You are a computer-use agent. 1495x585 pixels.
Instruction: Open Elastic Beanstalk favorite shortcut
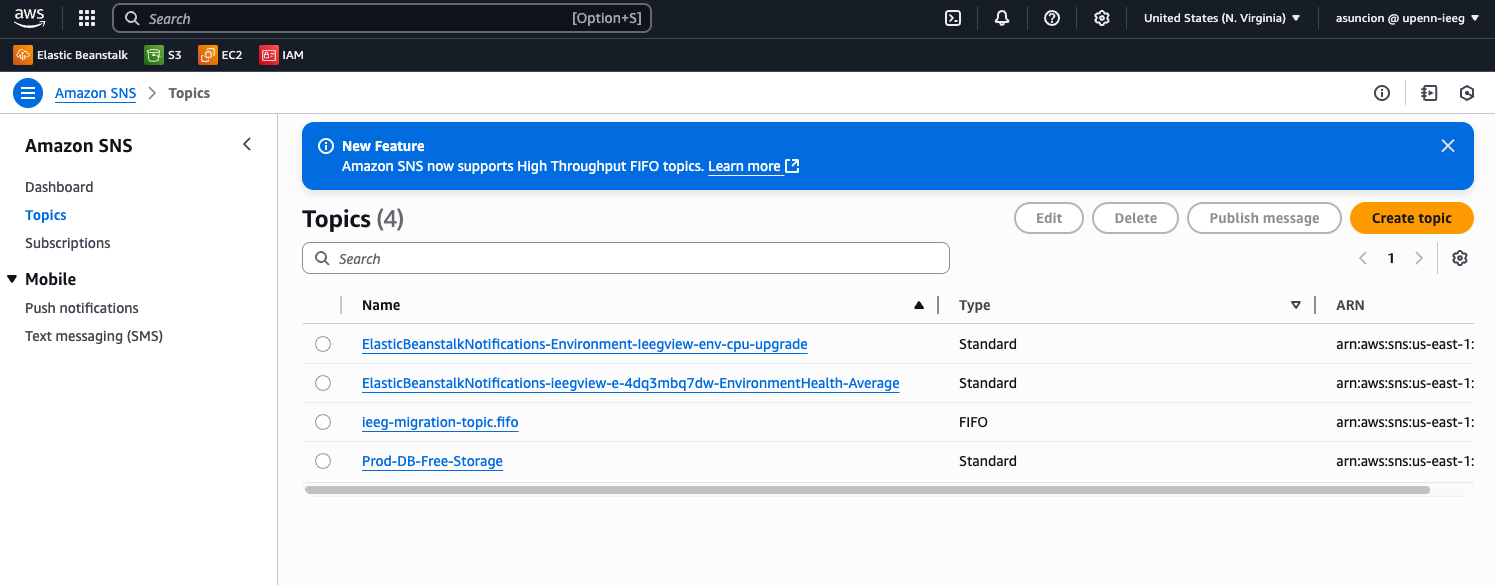(71, 55)
